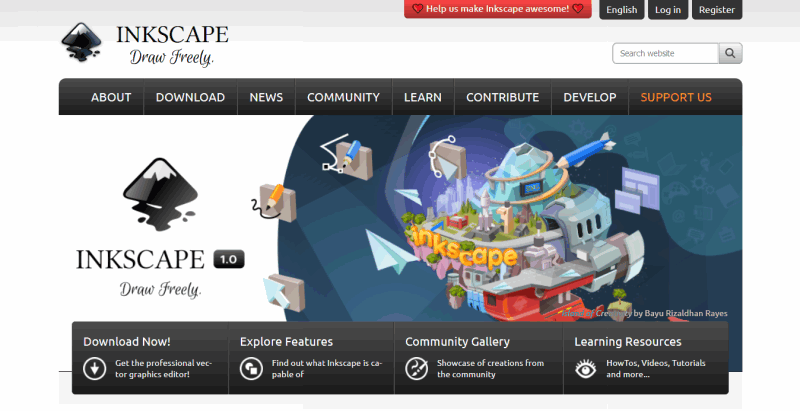Viewport: 800px width, 411px height.
Task: Click 'HowTos, Videos, Tutorials and more...' text
Action: point(656,369)
